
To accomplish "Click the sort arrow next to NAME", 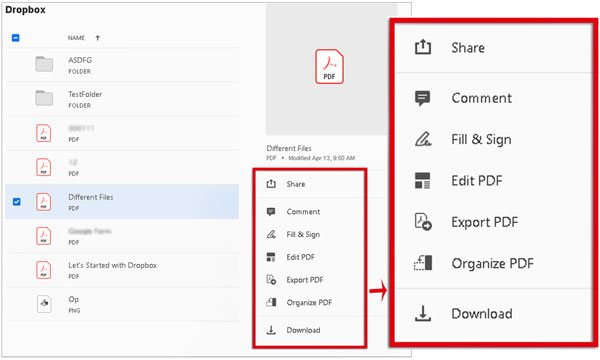I will click(x=98, y=38).
